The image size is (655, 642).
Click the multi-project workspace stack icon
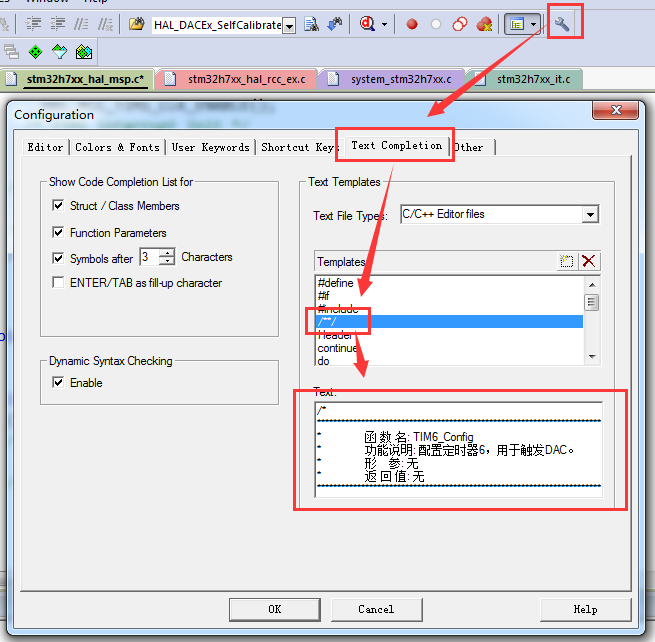coord(11,52)
